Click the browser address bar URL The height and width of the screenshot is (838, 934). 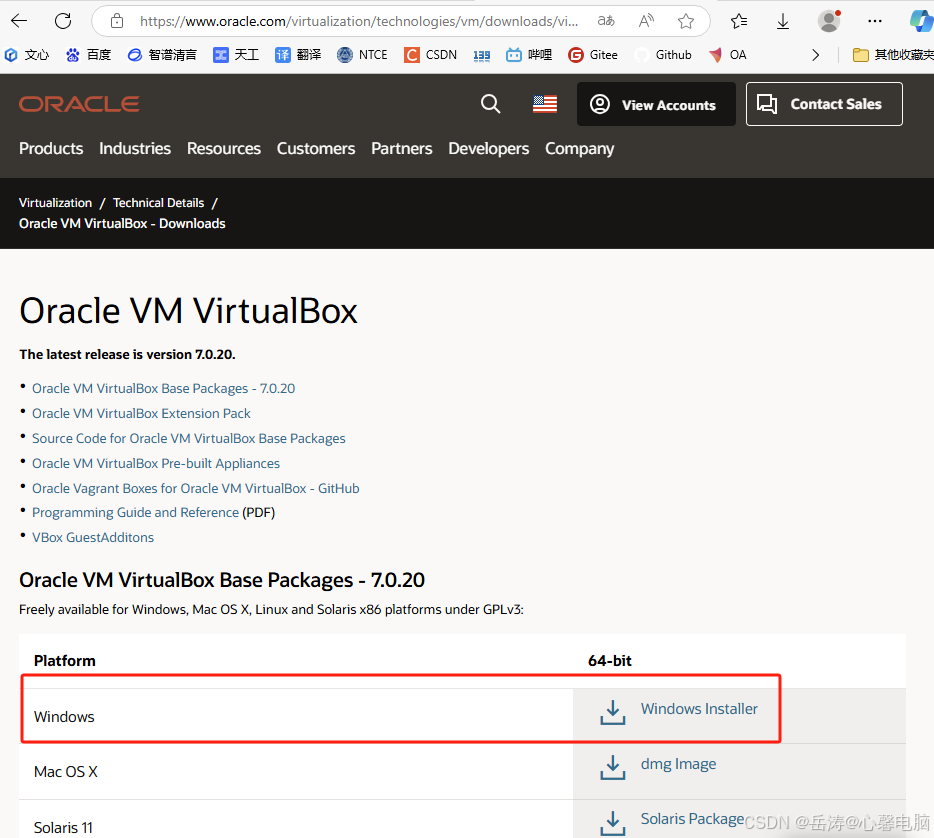[x=359, y=21]
